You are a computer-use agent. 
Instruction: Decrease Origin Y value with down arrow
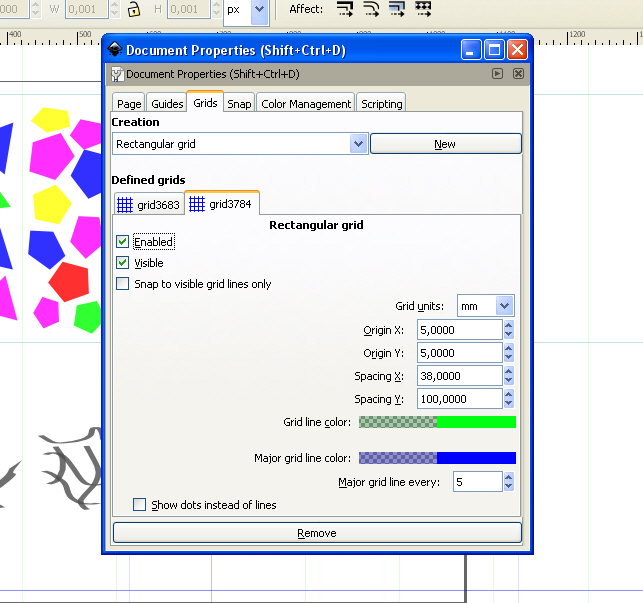508,357
